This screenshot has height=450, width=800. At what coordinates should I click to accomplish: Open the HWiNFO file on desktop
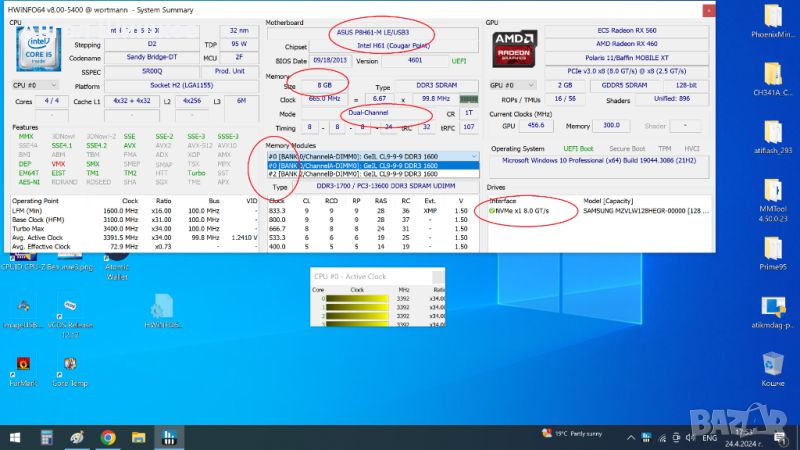click(x=163, y=310)
